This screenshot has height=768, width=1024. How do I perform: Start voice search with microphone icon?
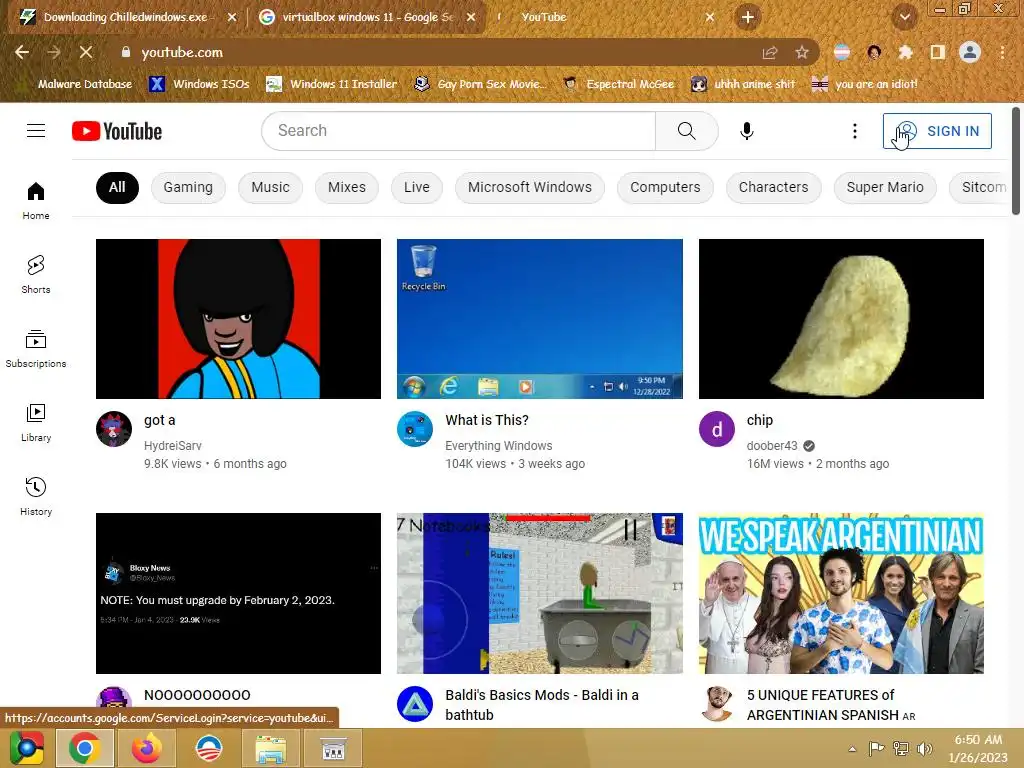click(x=746, y=131)
